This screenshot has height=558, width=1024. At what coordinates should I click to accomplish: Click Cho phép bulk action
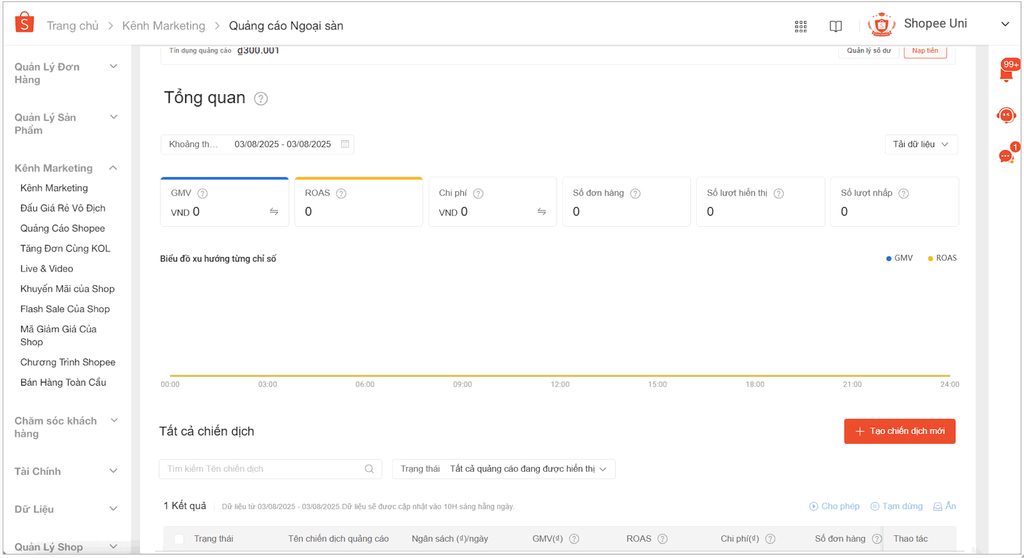(x=834, y=506)
